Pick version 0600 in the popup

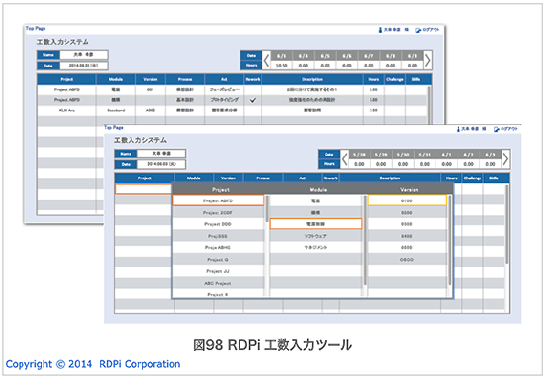coord(407,260)
